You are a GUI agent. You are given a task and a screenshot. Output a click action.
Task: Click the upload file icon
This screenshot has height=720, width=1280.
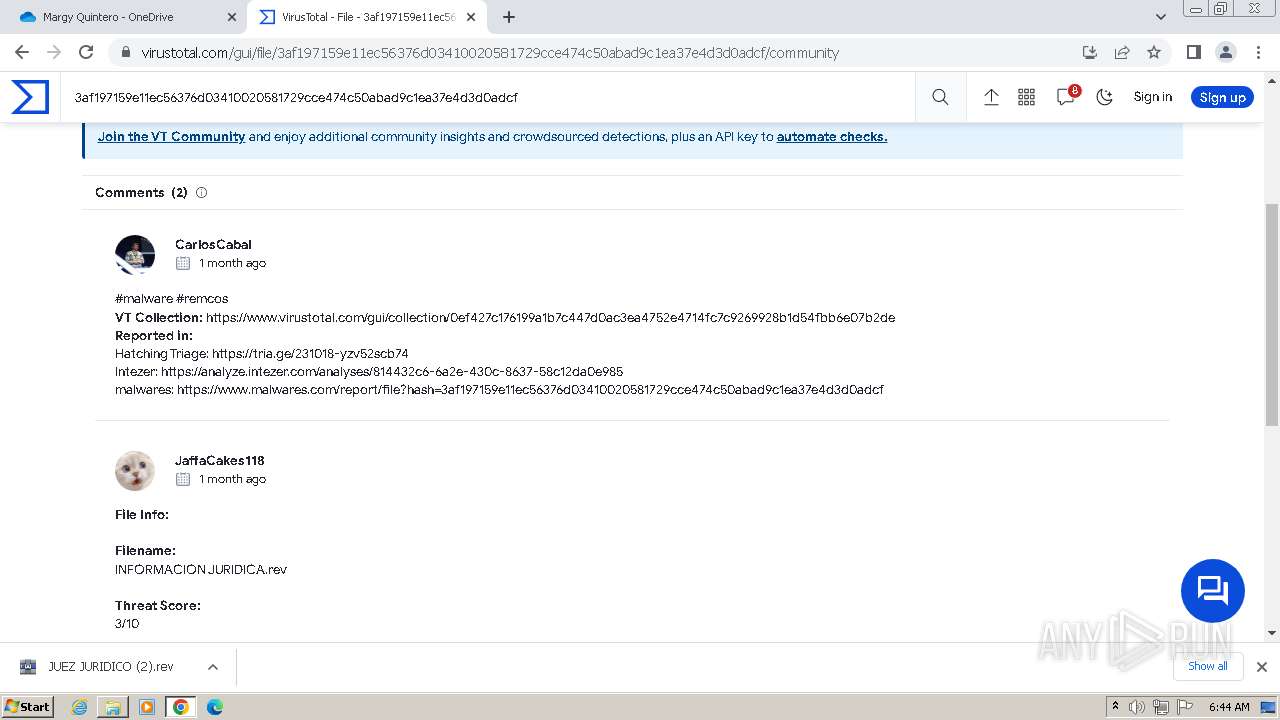(991, 97)
